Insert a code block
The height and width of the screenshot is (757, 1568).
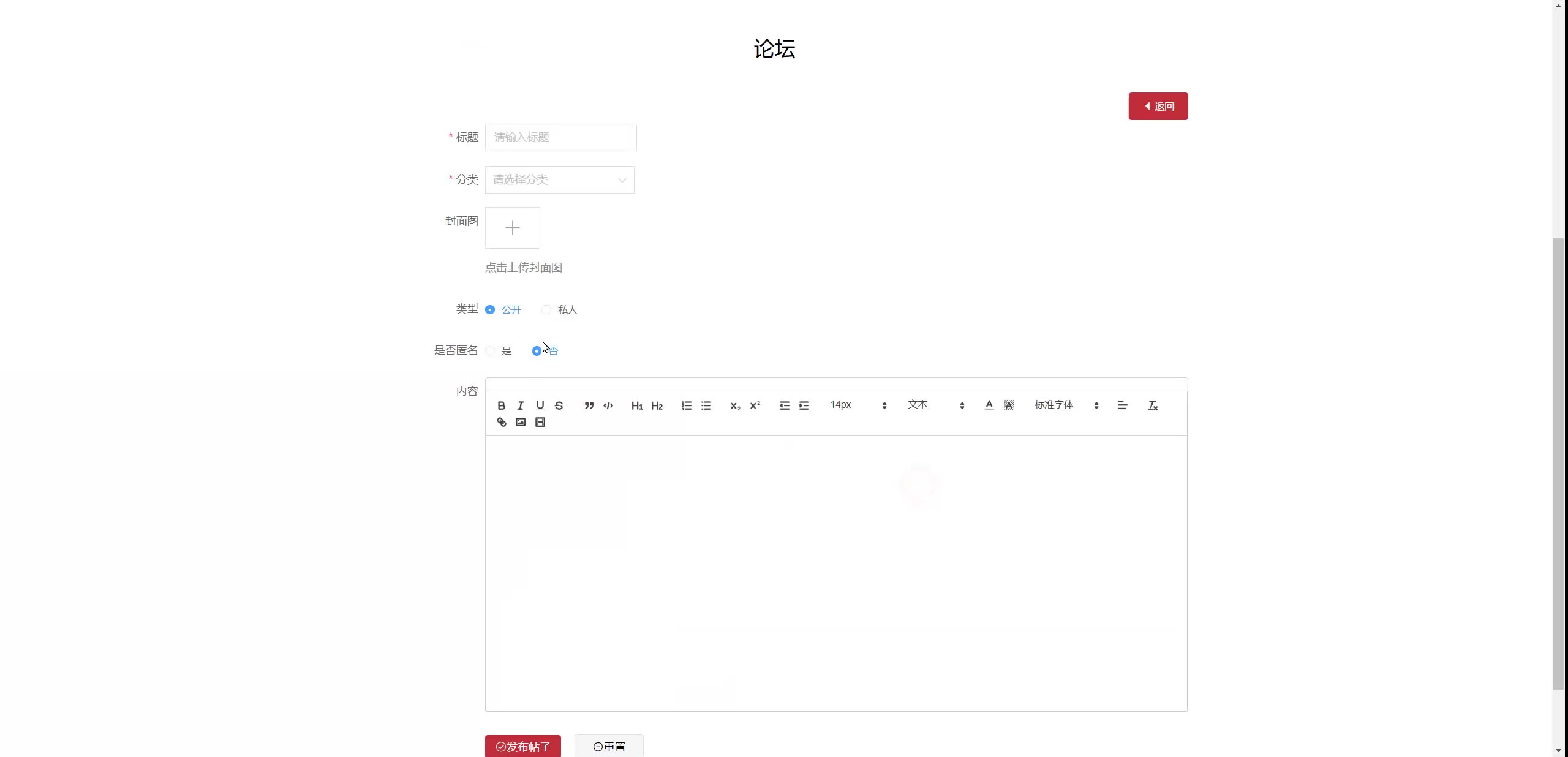click(608, 405)
